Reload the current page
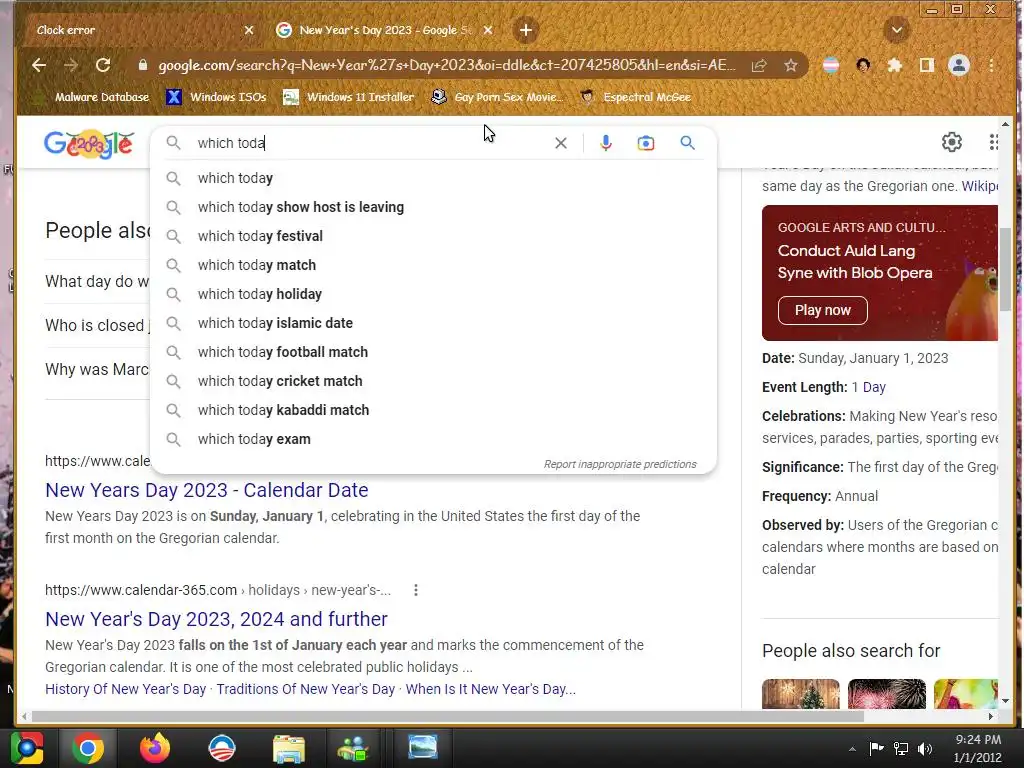Screen dimensions: 1024x768 pyautogui.click(x=103, y=65)
